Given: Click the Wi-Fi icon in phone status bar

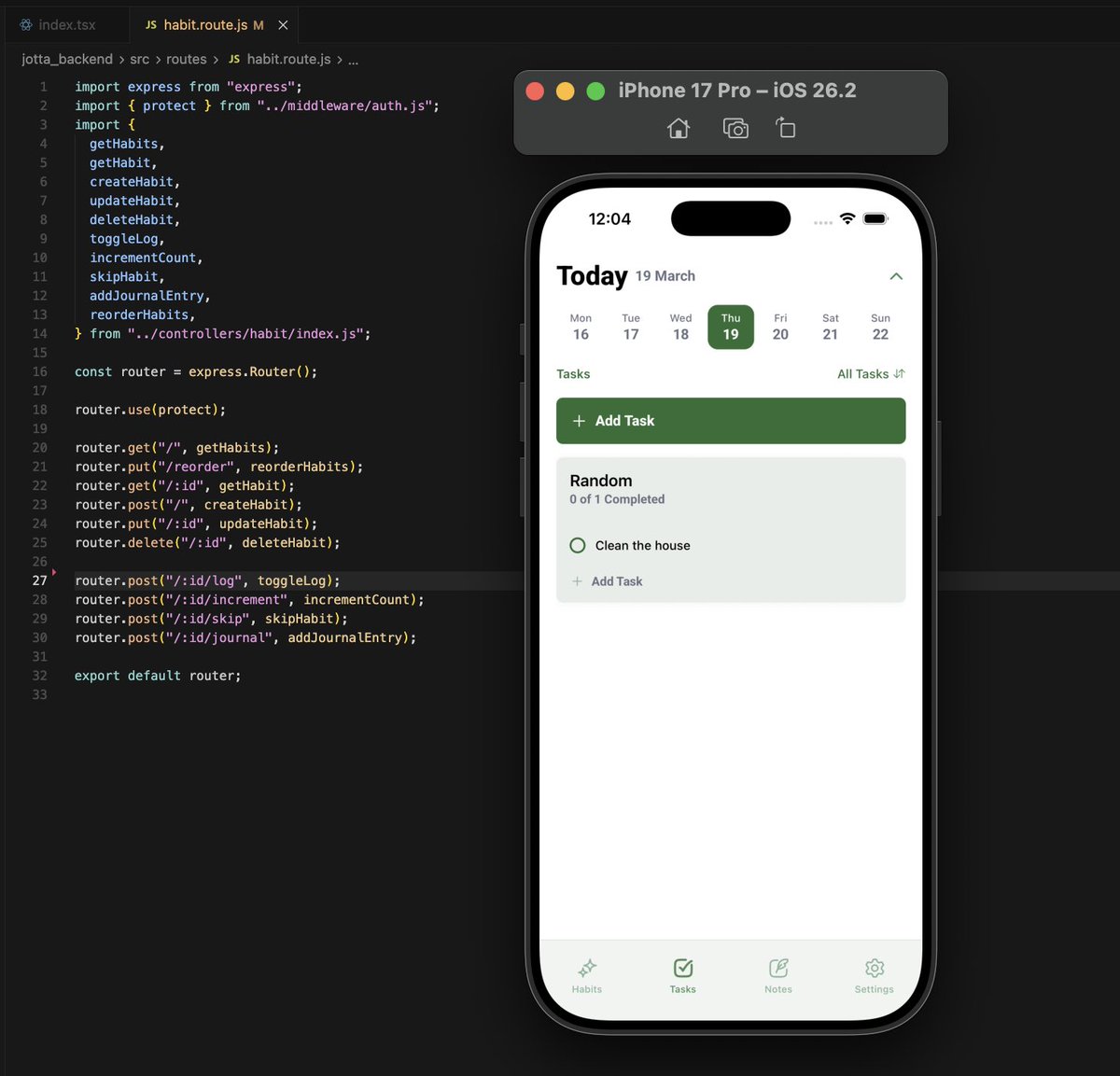Looking at the screenshot, I should click(847, 218).
